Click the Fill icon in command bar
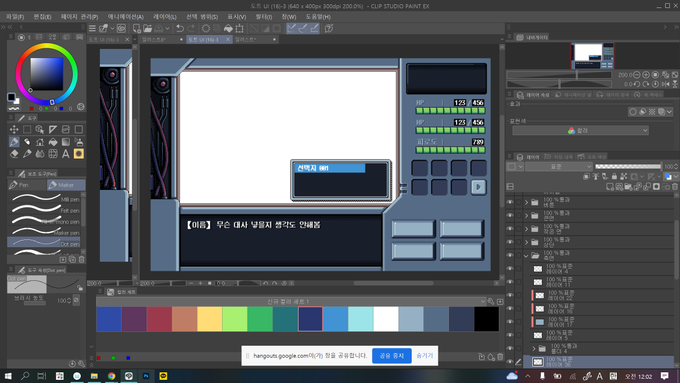The image size is (680, 383). (228, 29)
